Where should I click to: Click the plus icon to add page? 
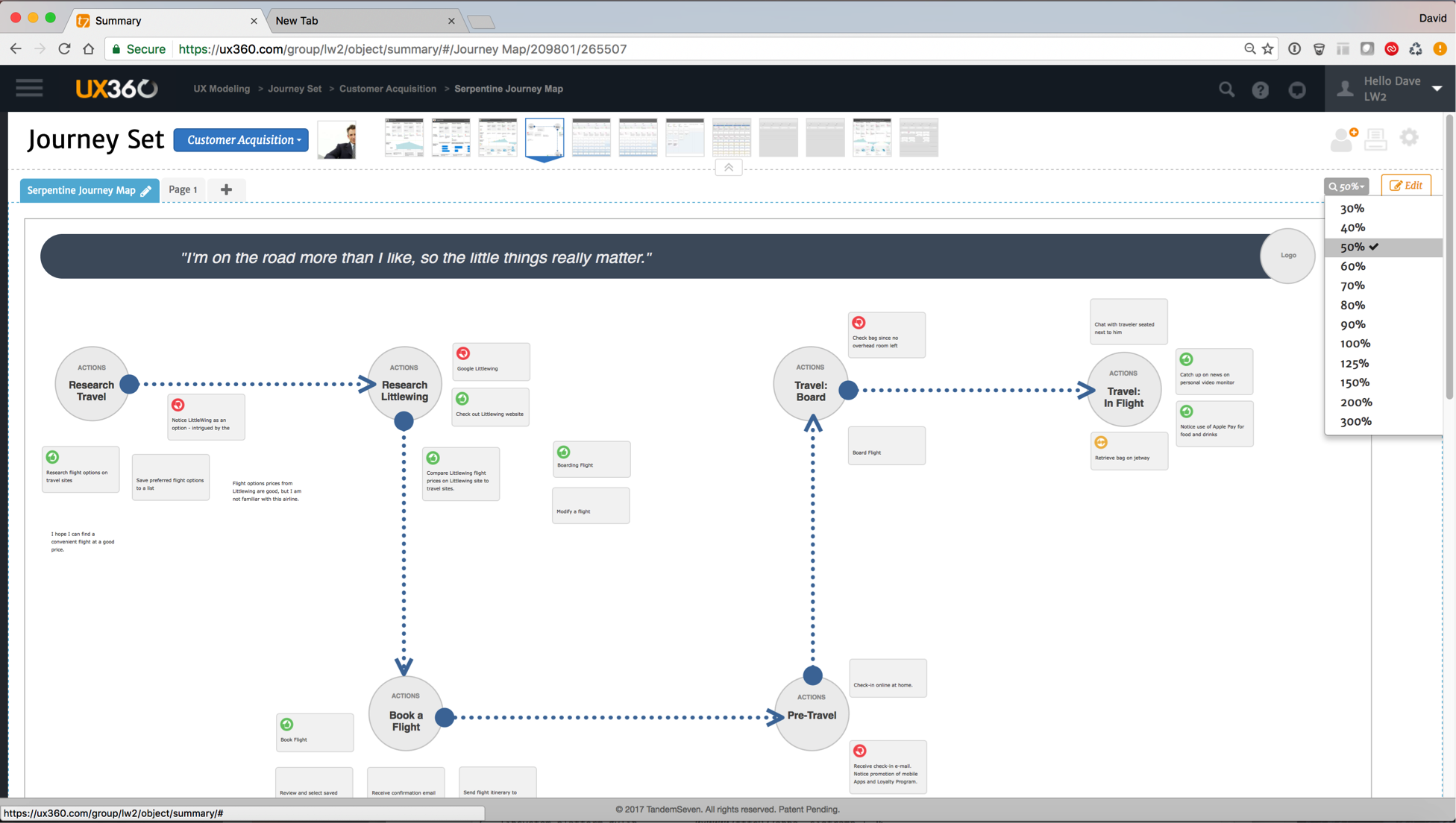click(226, 189)
